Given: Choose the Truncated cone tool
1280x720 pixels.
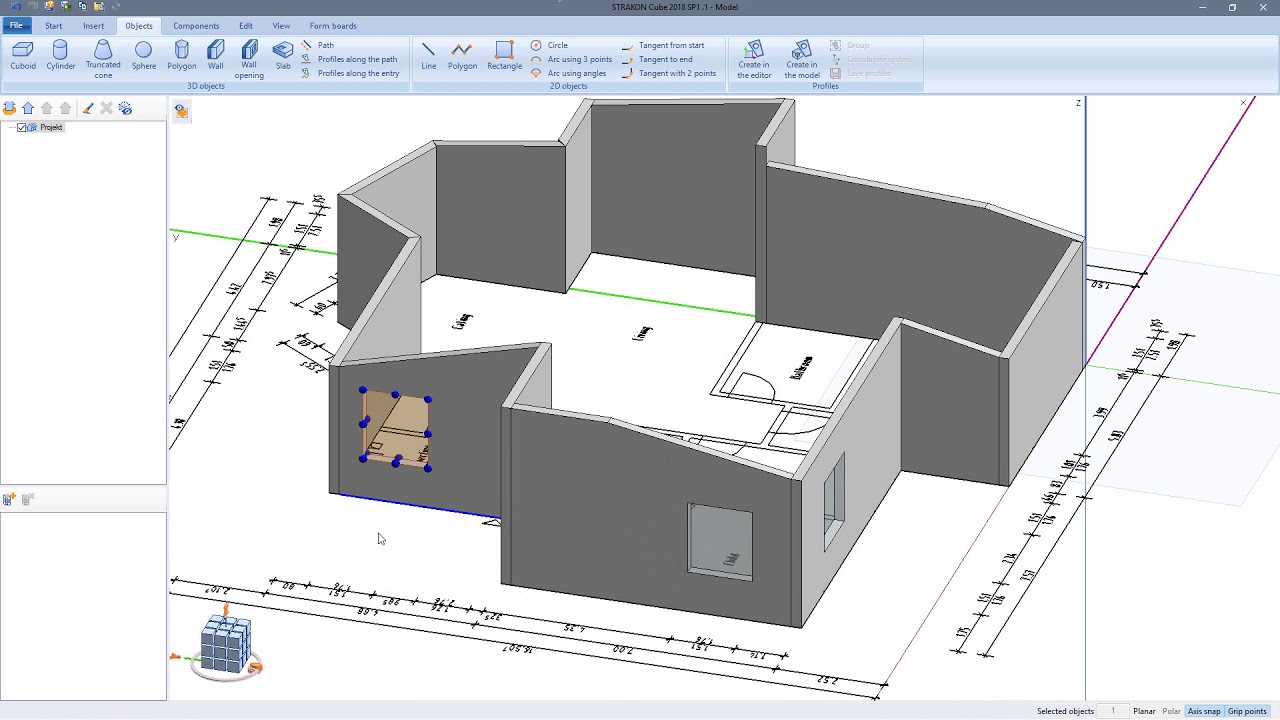Looking at the screenshot, I should (103, 60).
